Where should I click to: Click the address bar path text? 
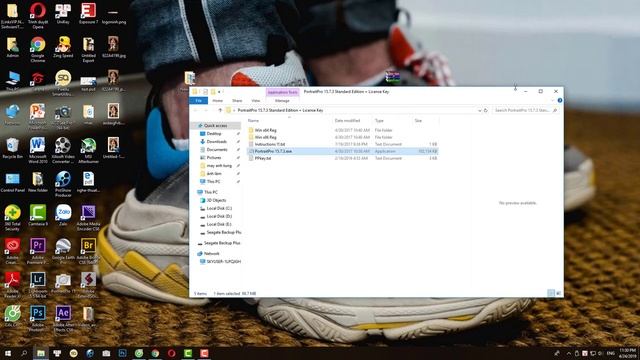[280, 110]
